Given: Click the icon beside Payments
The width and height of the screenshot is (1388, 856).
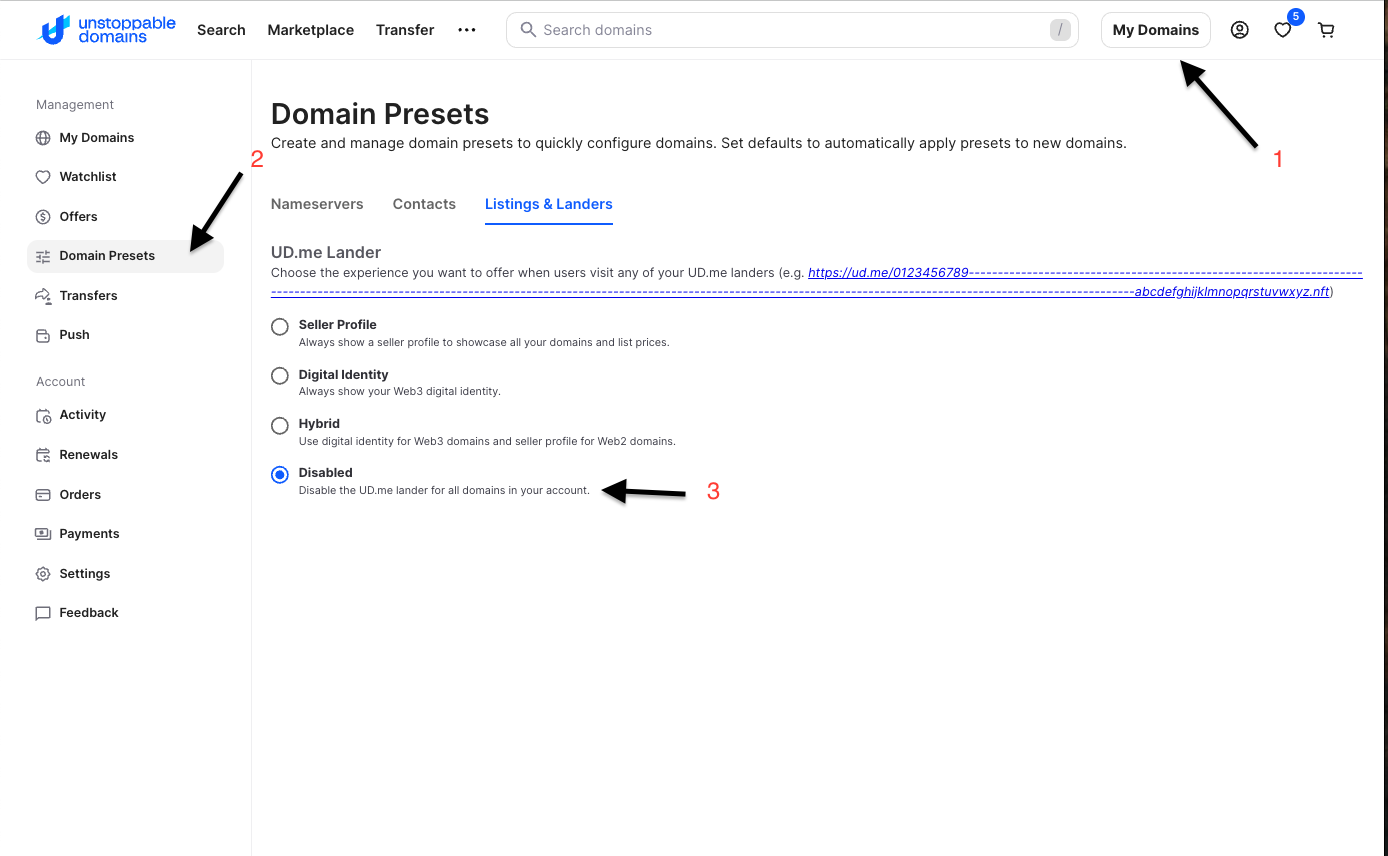Looking at the screenshot, I should tap(43, 534).
